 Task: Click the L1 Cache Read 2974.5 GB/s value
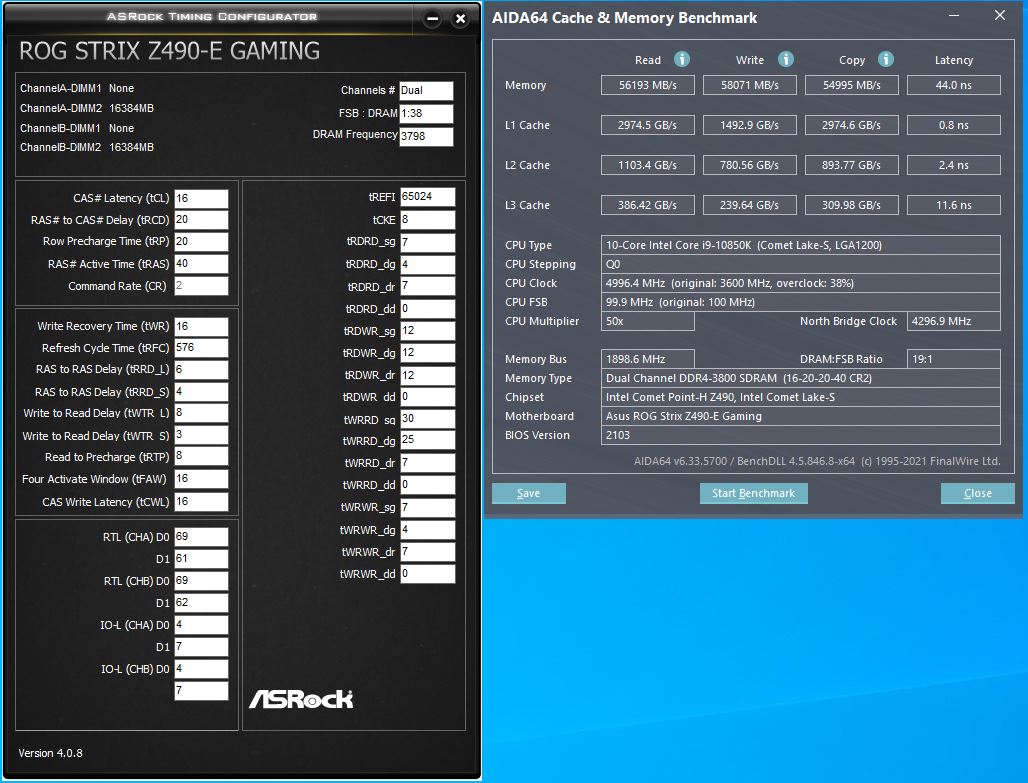click(x=648, y=125)
